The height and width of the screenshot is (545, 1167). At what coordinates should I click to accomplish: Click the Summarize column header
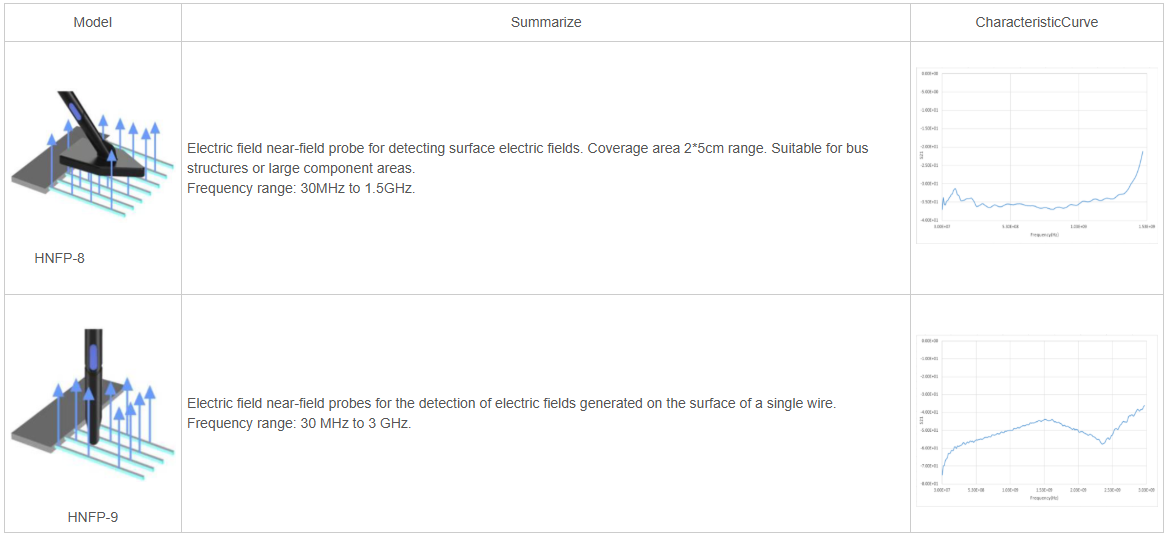tap(545, 22)
